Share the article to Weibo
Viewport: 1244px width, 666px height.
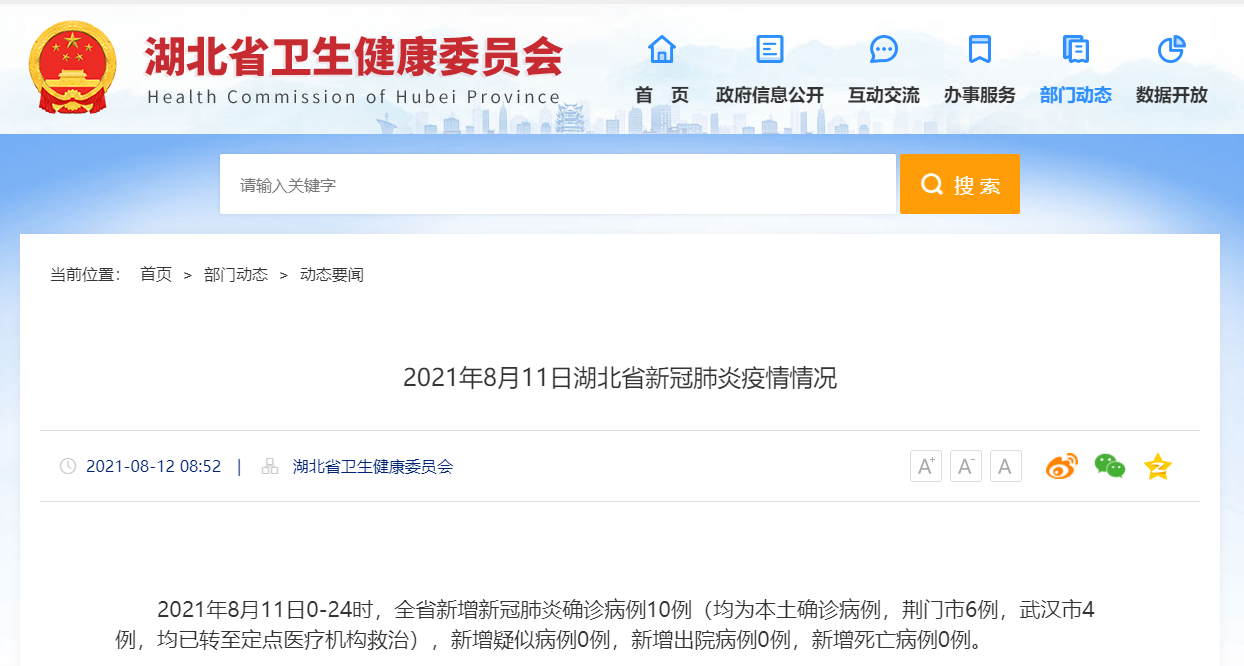1062,466
